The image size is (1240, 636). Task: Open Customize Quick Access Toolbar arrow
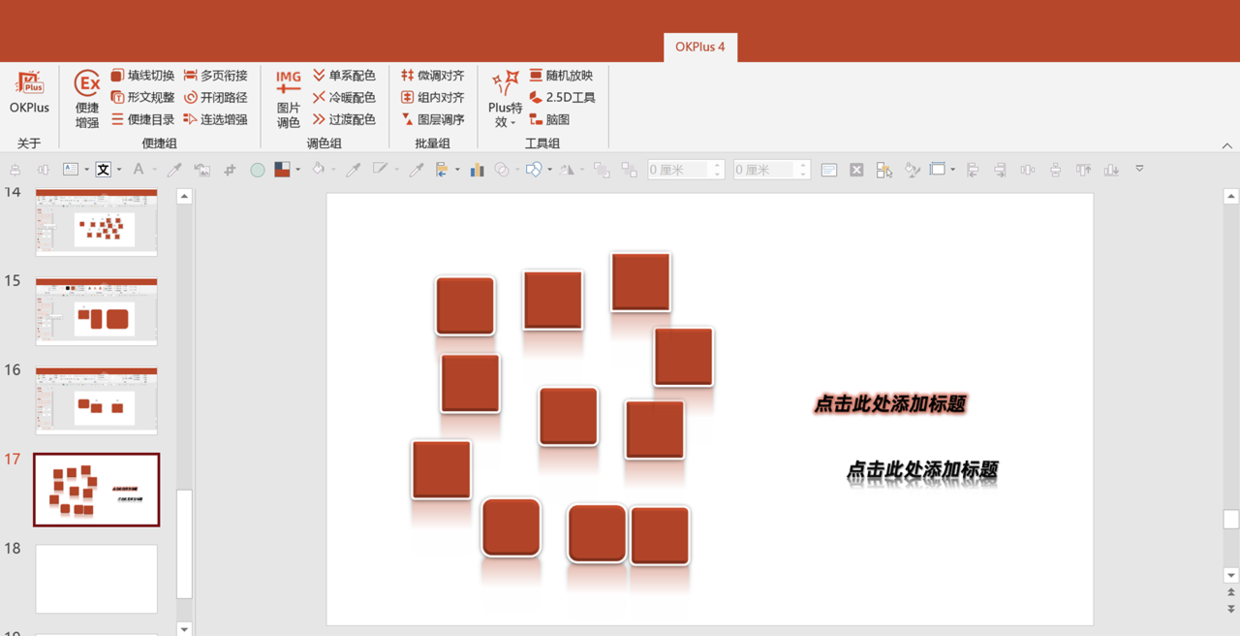pyautogui.click(x=1139, y=169)
